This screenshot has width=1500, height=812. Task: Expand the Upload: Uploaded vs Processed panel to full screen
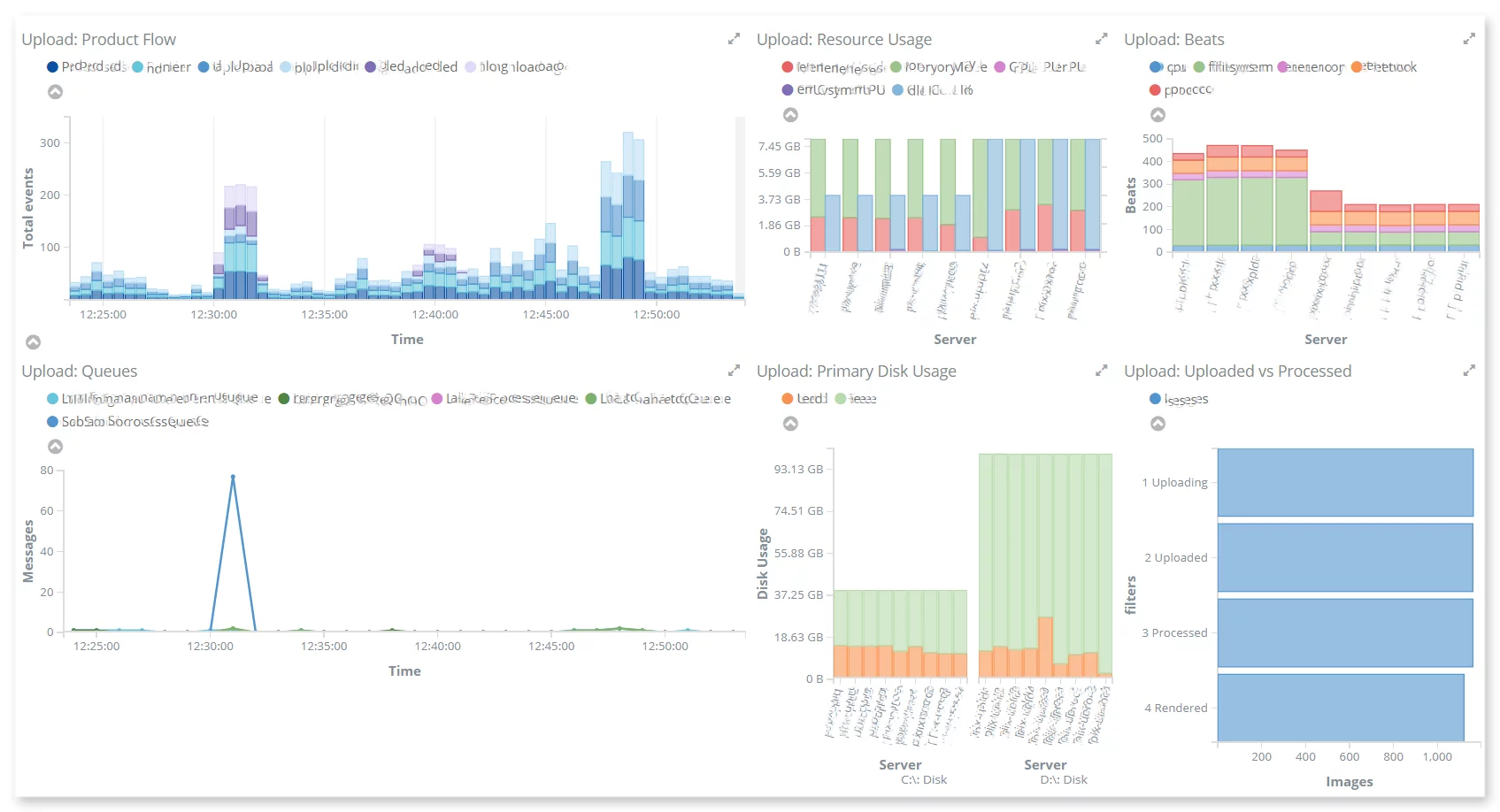tap(1469, 371)
